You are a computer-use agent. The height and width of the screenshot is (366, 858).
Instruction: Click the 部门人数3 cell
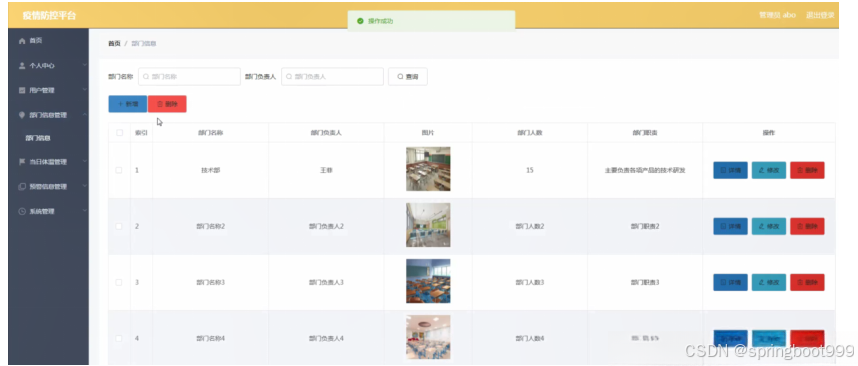(x=530, y=282)
